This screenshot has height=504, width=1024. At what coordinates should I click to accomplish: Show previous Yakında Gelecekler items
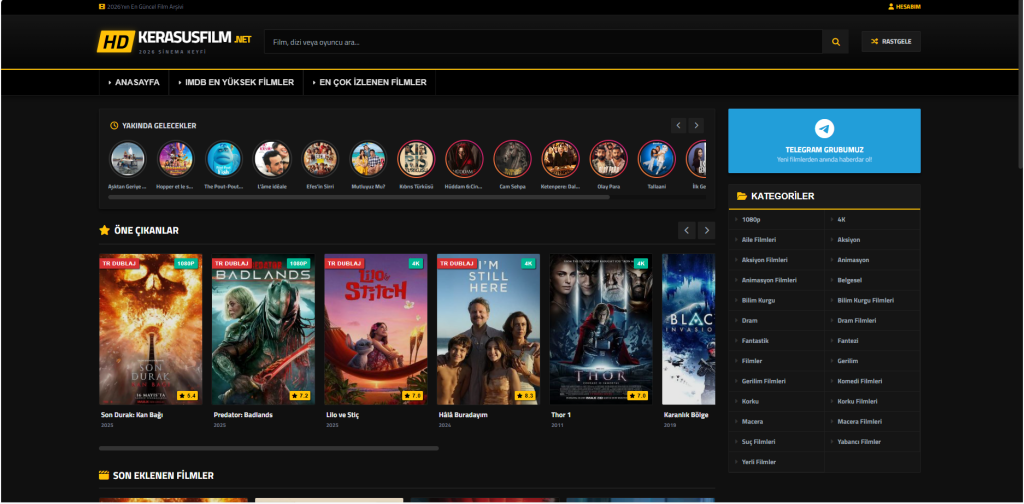click(678, 125)
